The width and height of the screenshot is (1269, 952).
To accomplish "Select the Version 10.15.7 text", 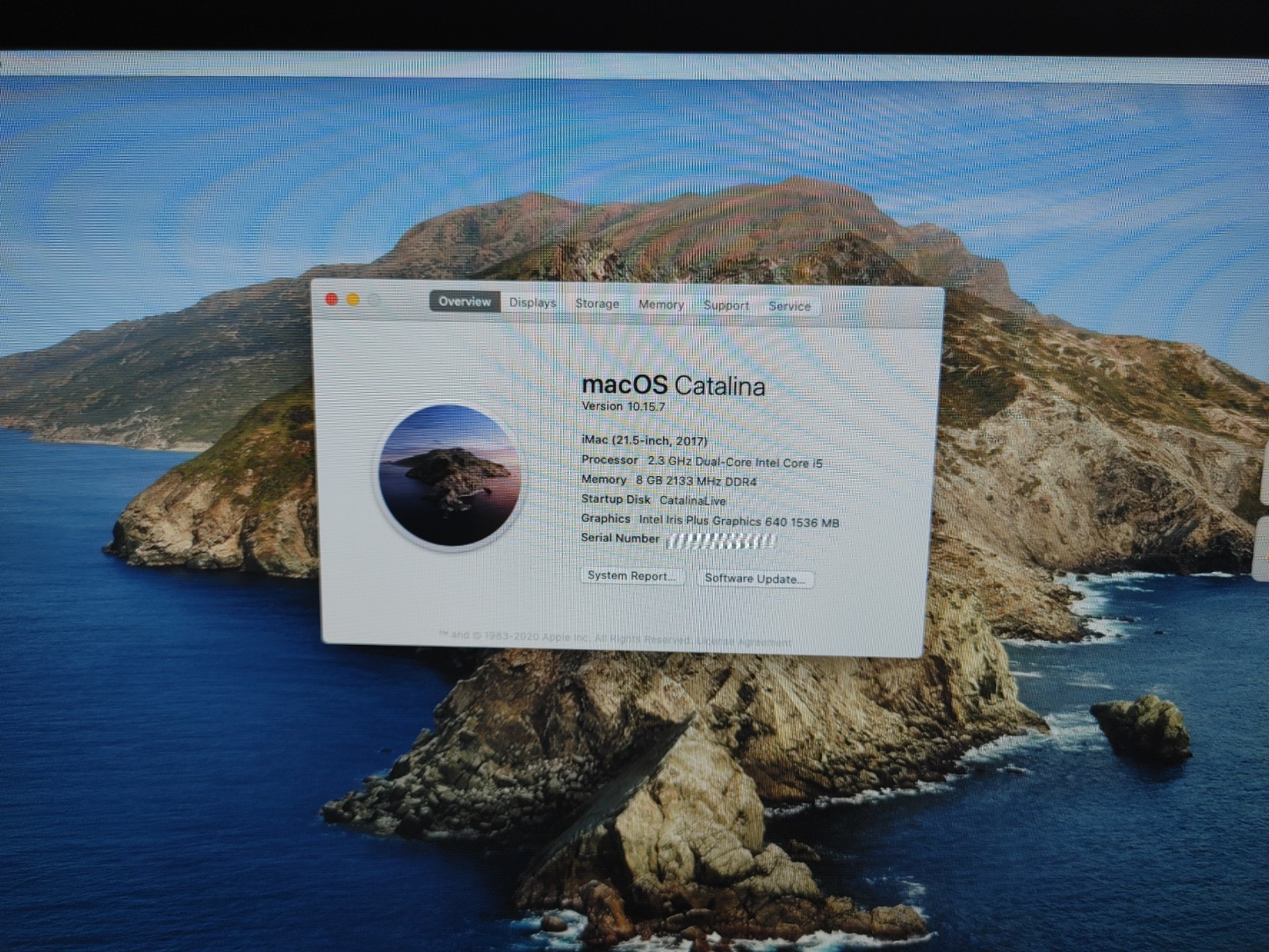I will pyautogui.click(x=623, y=406).
